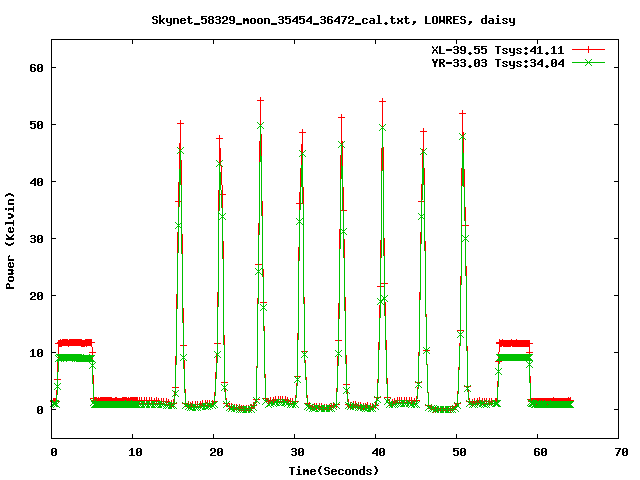Select the XL-39.55 Tsys:41.11 legend entry
This screenshot has height=480, width=640.
(x=498, y=50)
